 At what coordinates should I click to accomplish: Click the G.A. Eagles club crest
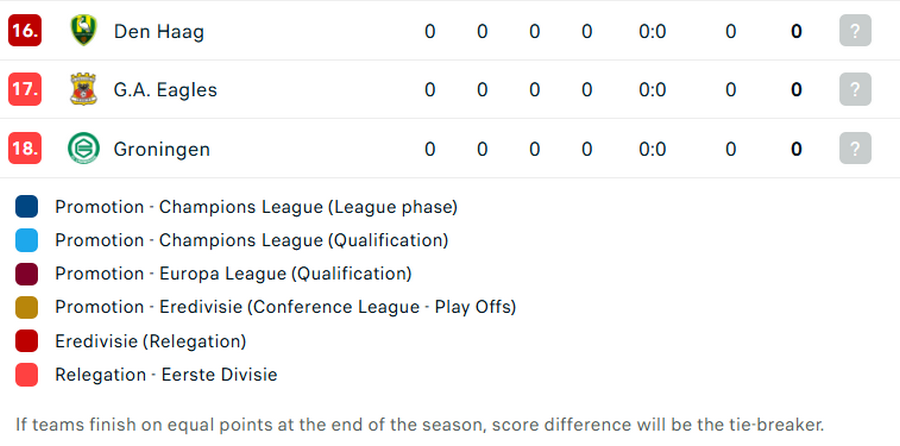click(x=84, y=89)
